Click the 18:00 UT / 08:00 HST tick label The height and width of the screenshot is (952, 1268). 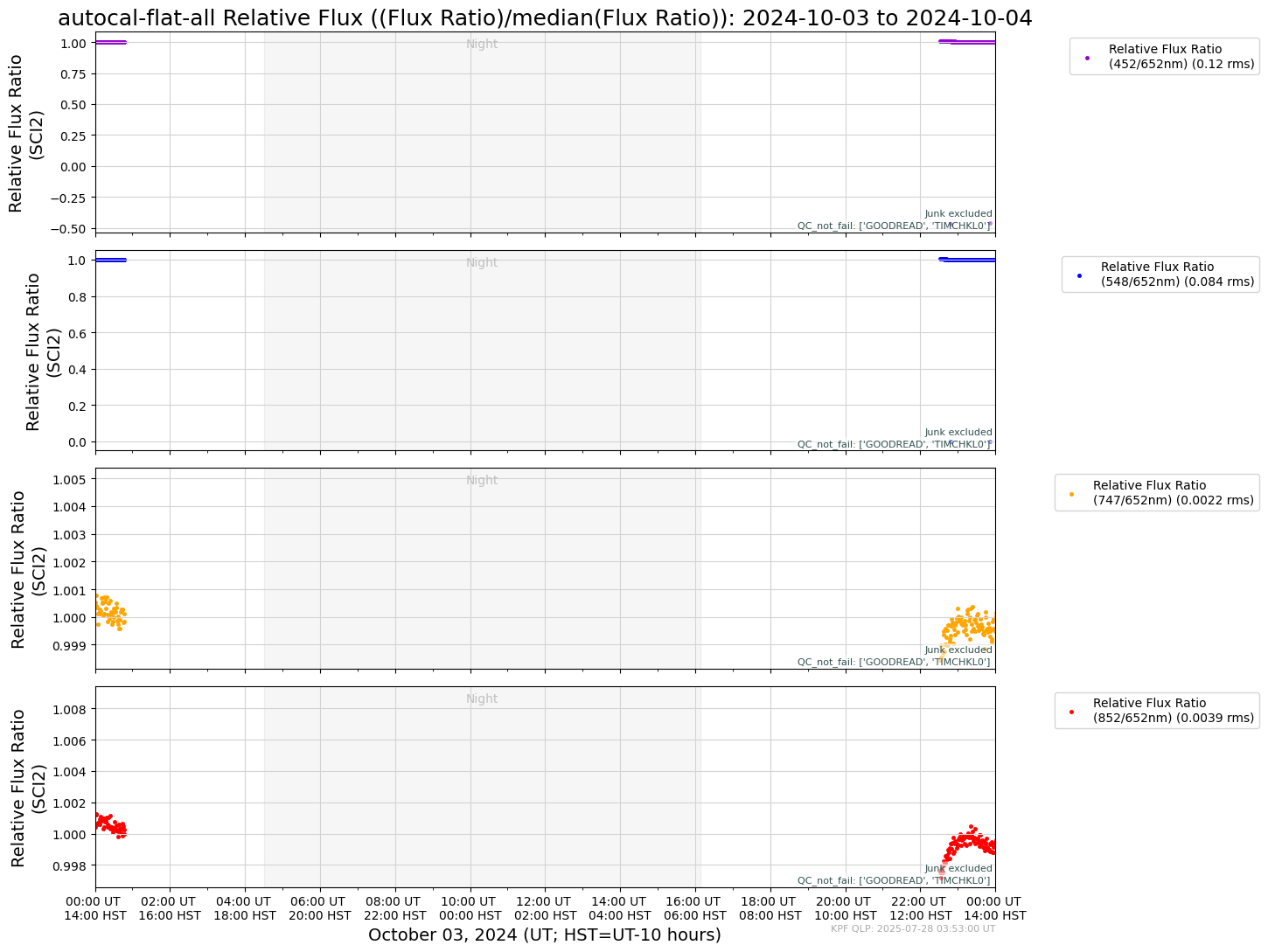[770, 908]
